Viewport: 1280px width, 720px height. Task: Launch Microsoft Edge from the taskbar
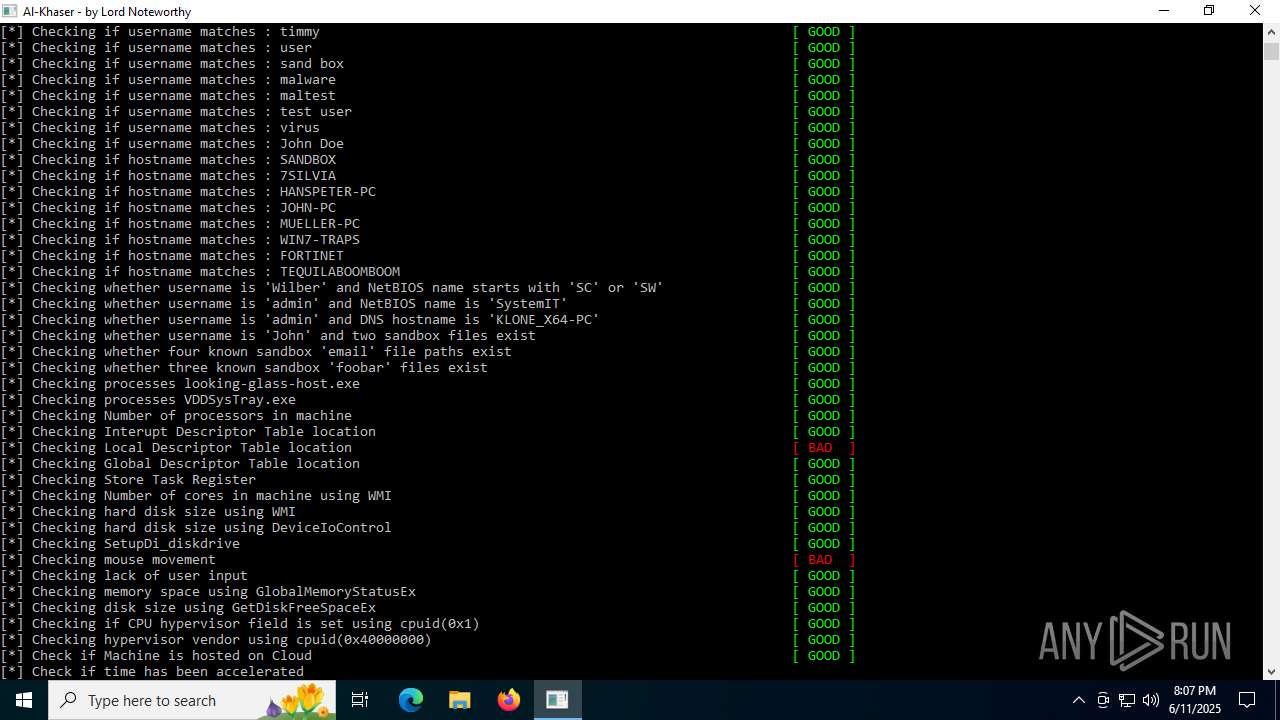point(411,700)
